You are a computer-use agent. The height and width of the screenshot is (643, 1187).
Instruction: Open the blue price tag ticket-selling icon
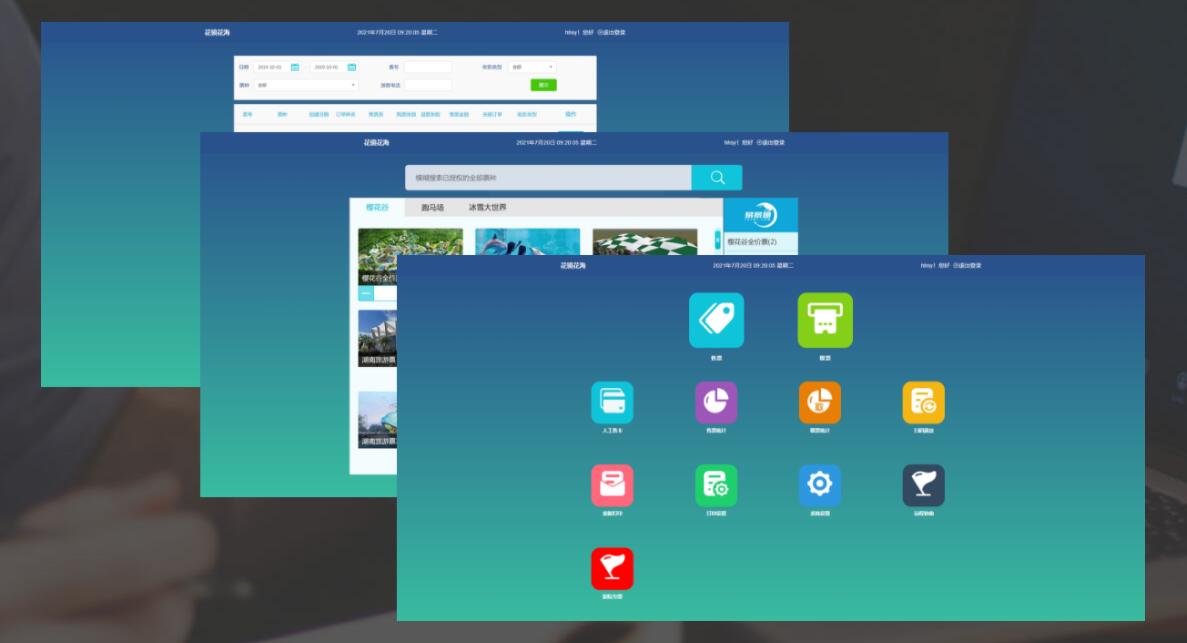716,320
